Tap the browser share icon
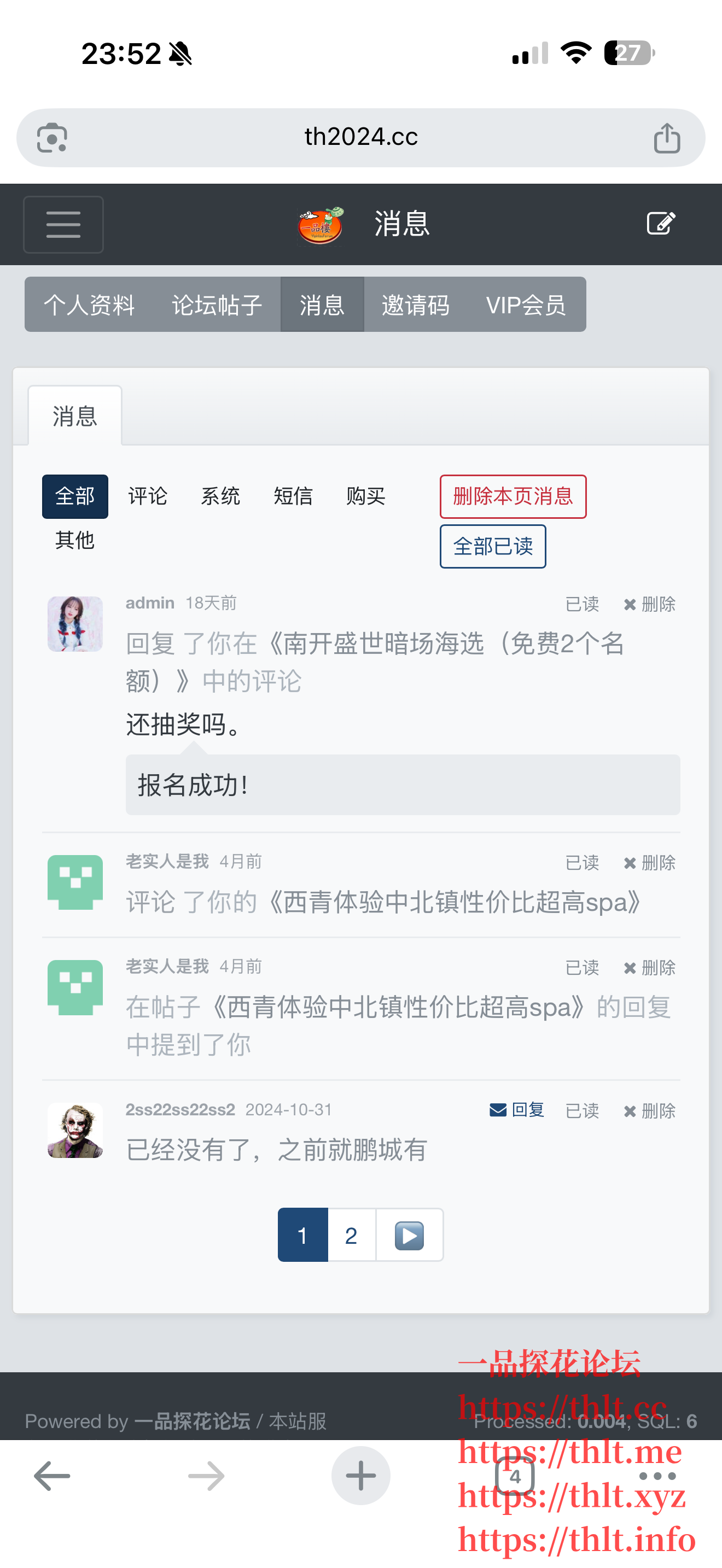The height and width of the screenshot is (1568, 722). tap(667, 138)
